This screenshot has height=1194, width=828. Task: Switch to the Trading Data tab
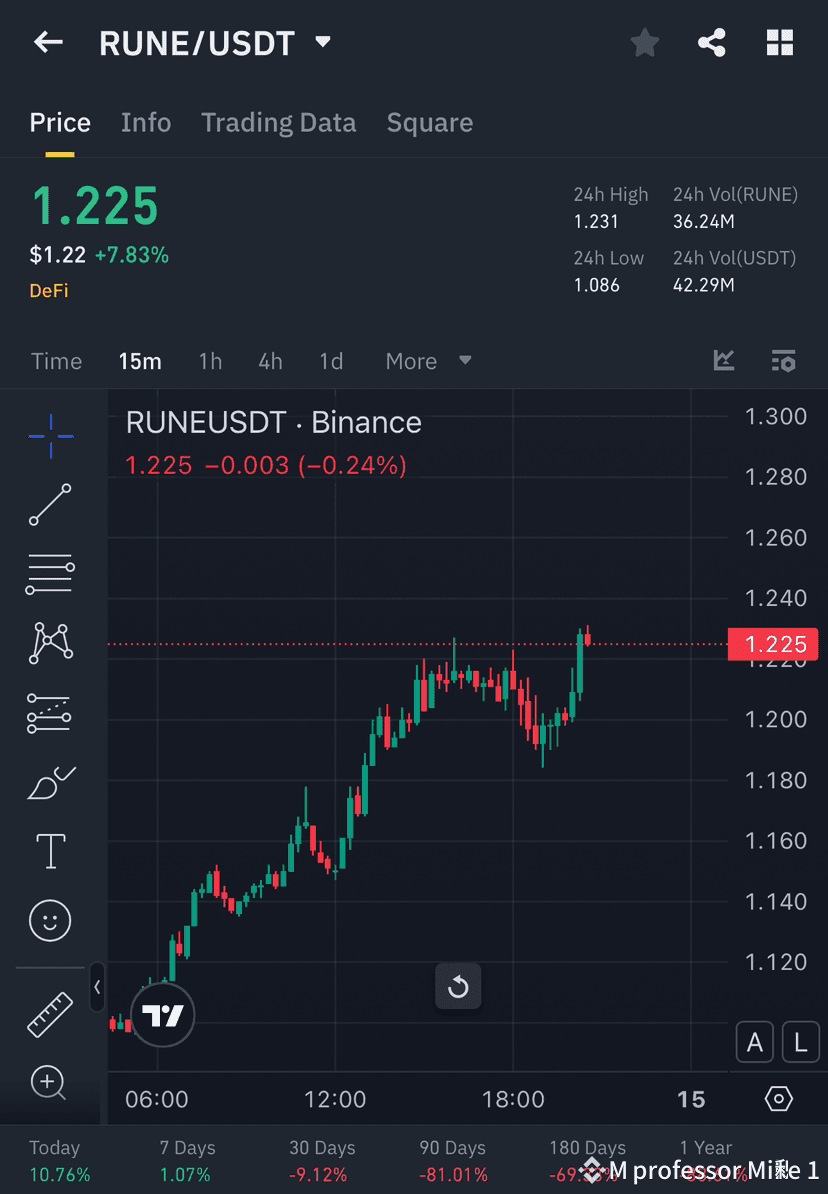[278, 122]
